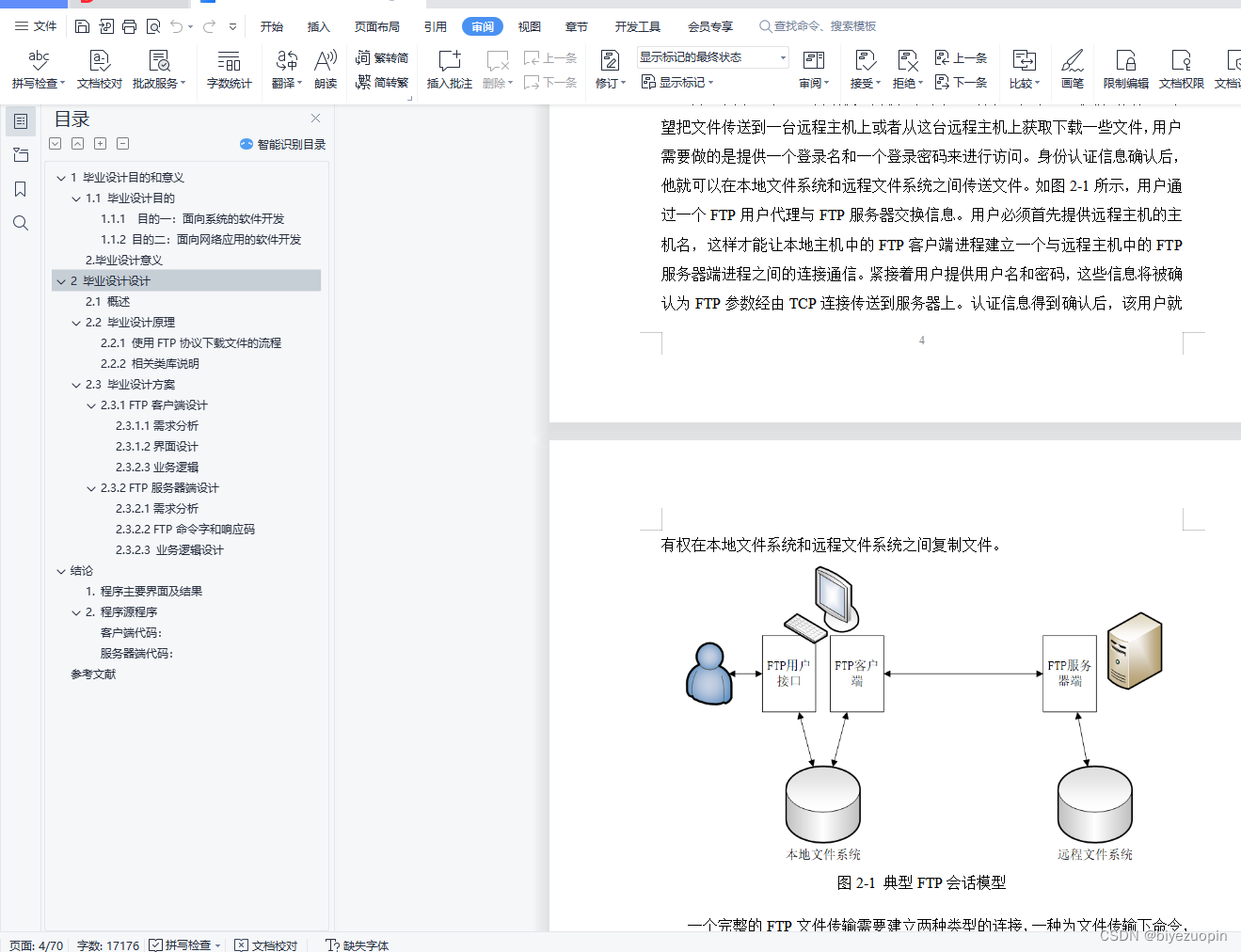Collapse the 2.3.1 FTP 客户端设计 tree node
Screen dimensions: 1241x952
pyautogui.click(x=89, y=405)
